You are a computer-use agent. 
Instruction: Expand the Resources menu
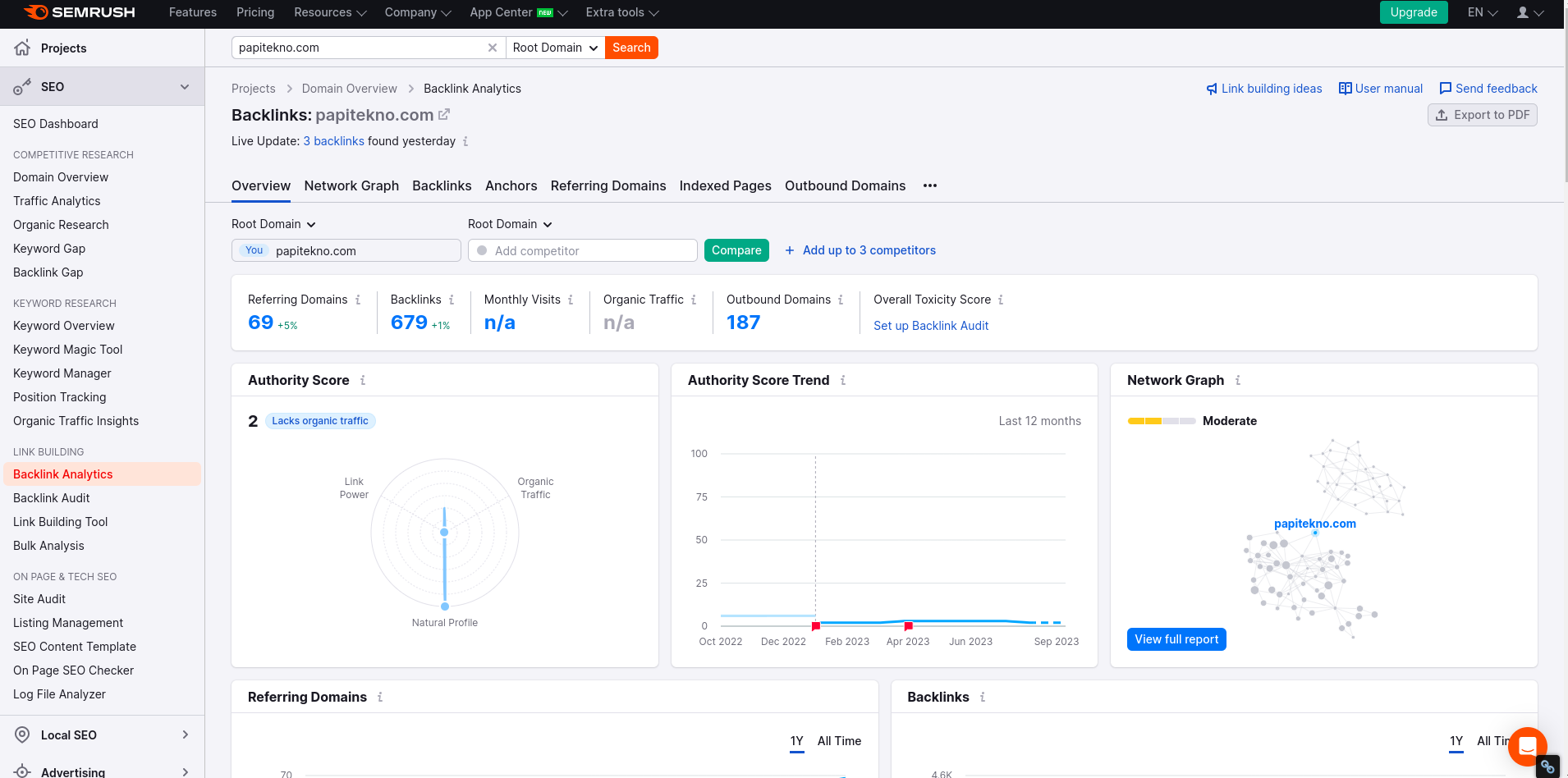pyautogui.click(x=330, y=12)
